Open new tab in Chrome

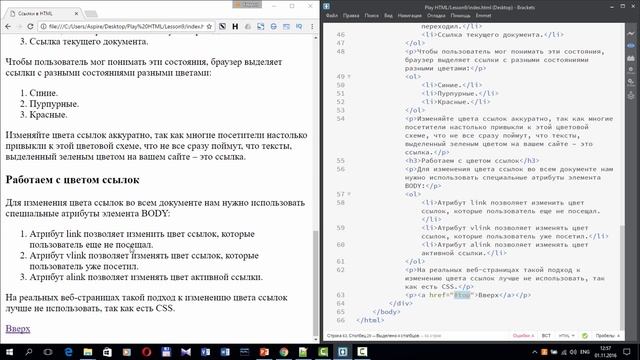[x=91, y=14]
